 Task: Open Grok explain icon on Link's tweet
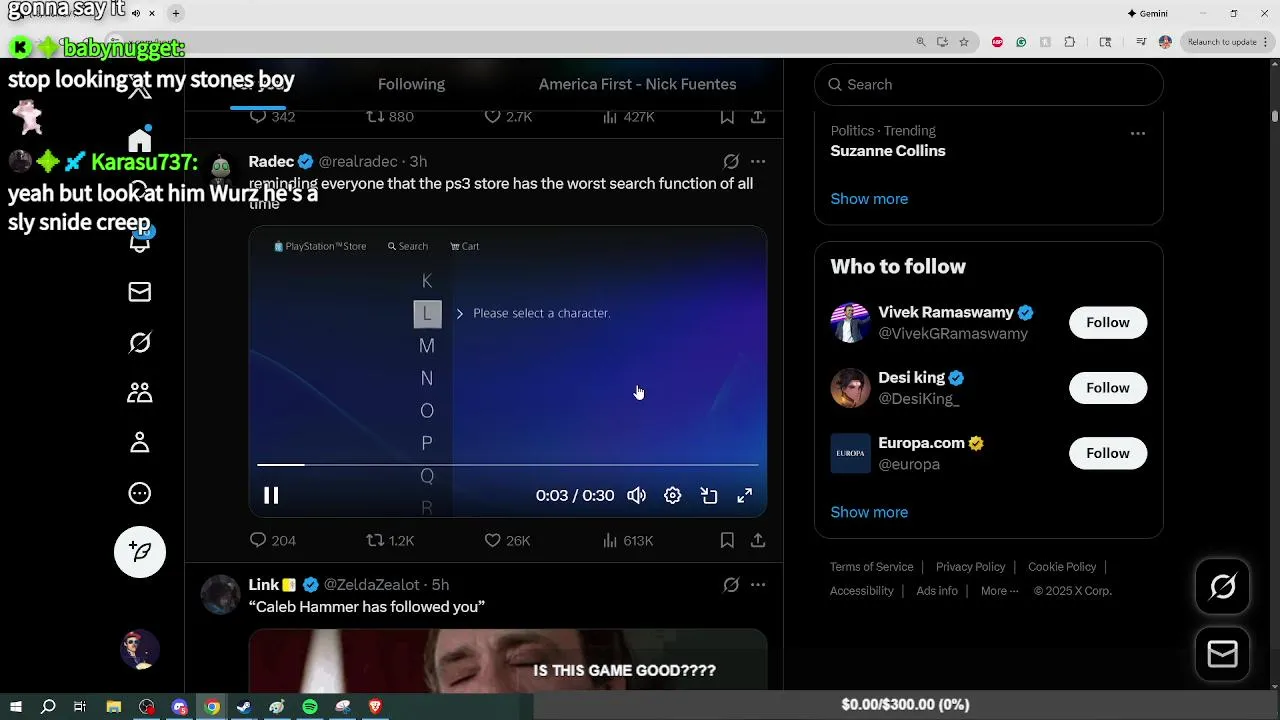(731, 585)
